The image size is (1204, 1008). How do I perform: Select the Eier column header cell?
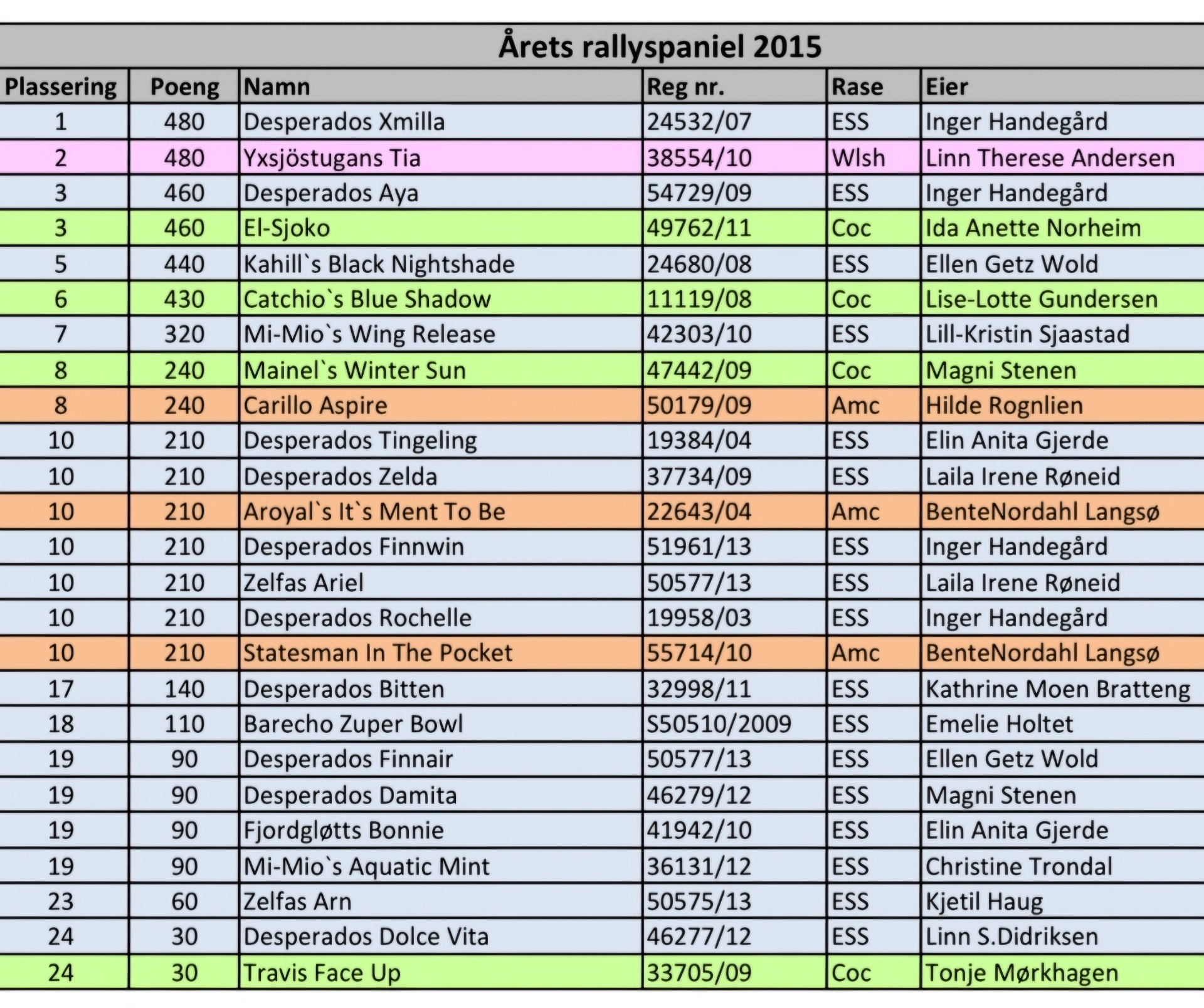[x=1061, y=87]
